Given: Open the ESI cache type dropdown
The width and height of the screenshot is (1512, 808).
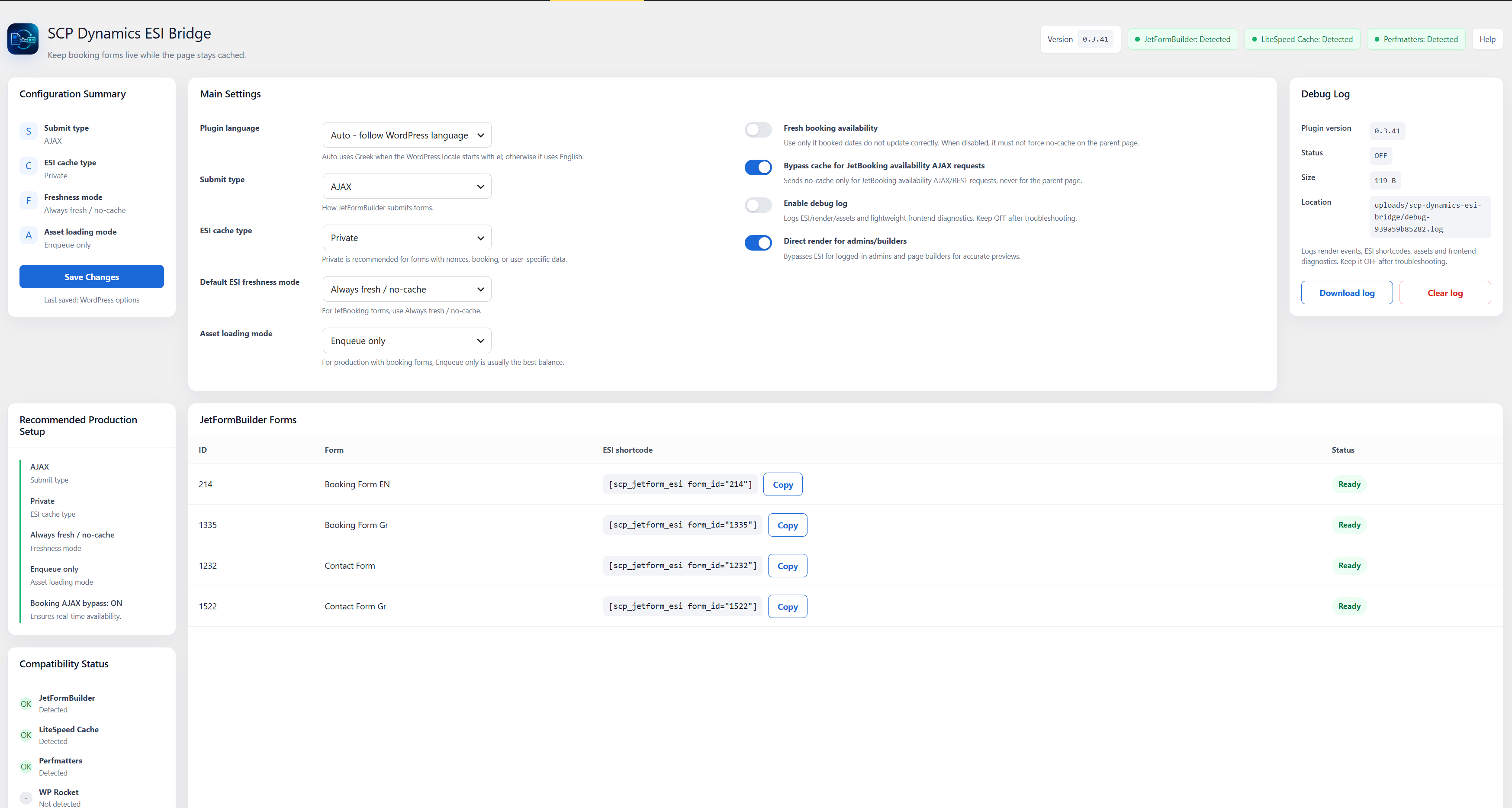Looking at the screenshot, I should pos(407,238).
